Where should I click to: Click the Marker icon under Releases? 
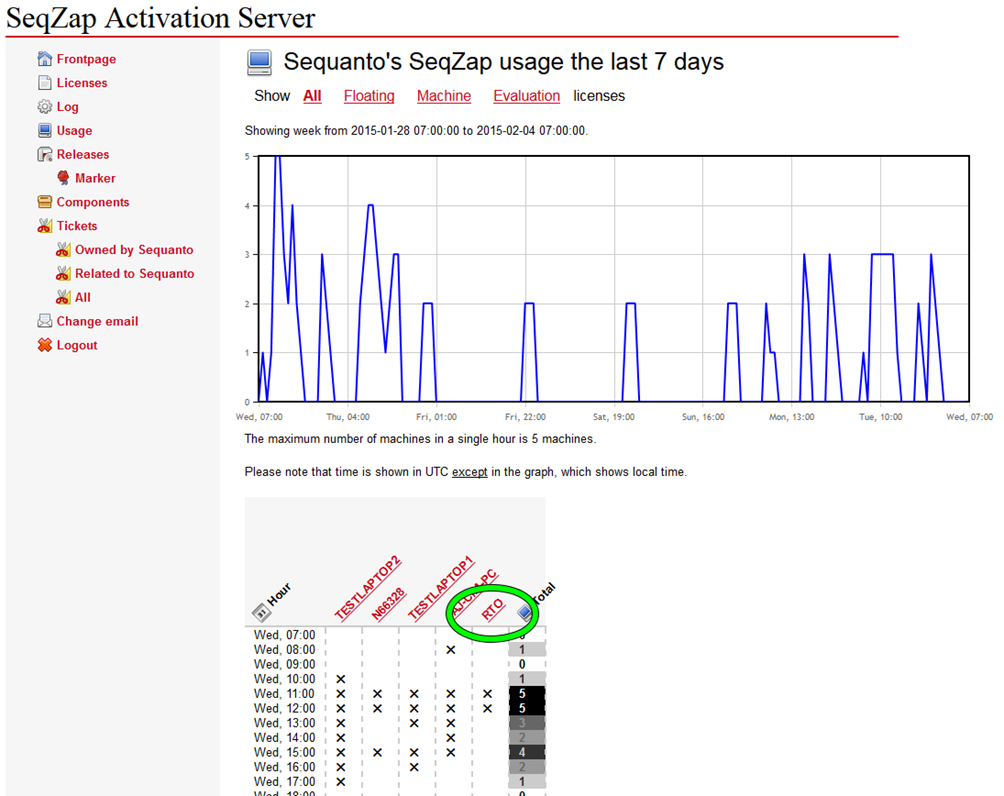[63, 178]
